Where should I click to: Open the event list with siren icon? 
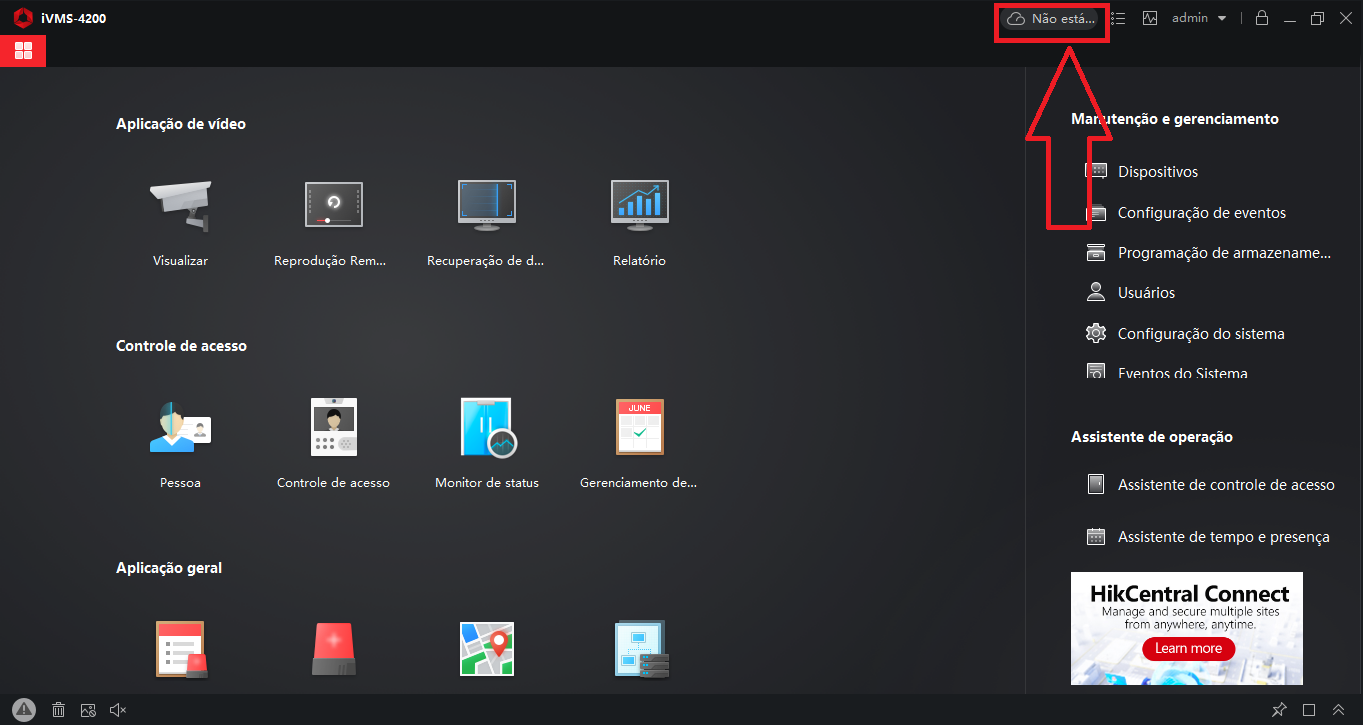[x=181, y=650]
